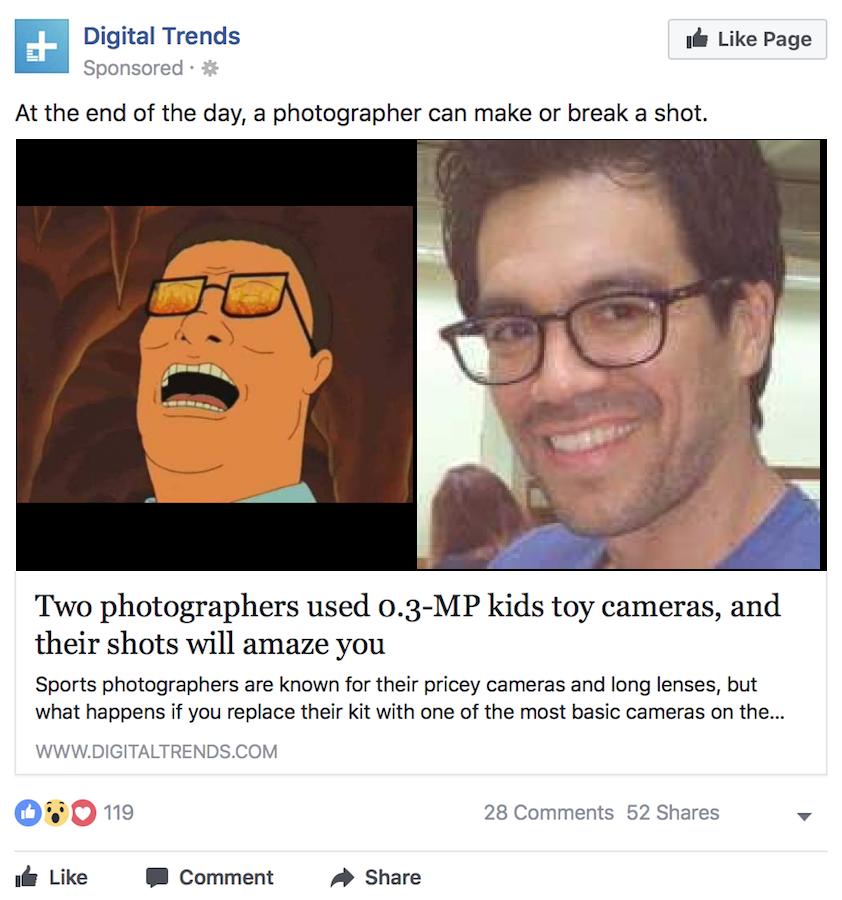
Task: Click the WWW.DIGITALTRENDS.COM source link
Action: pyautogui.click(x=156, y=751)
